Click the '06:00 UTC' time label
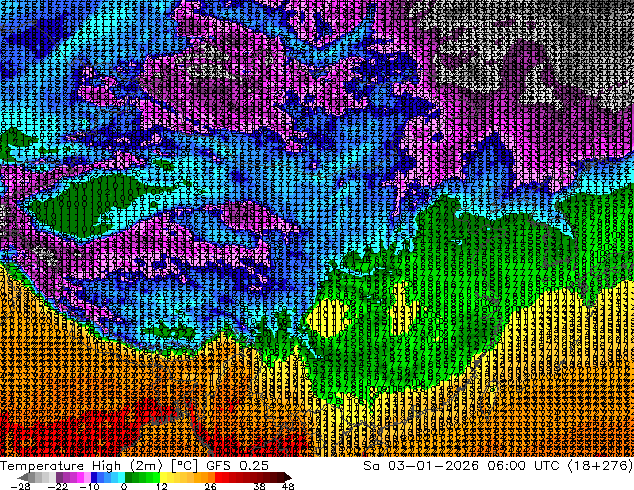634x490 pixels. click(x=523, y=466)
